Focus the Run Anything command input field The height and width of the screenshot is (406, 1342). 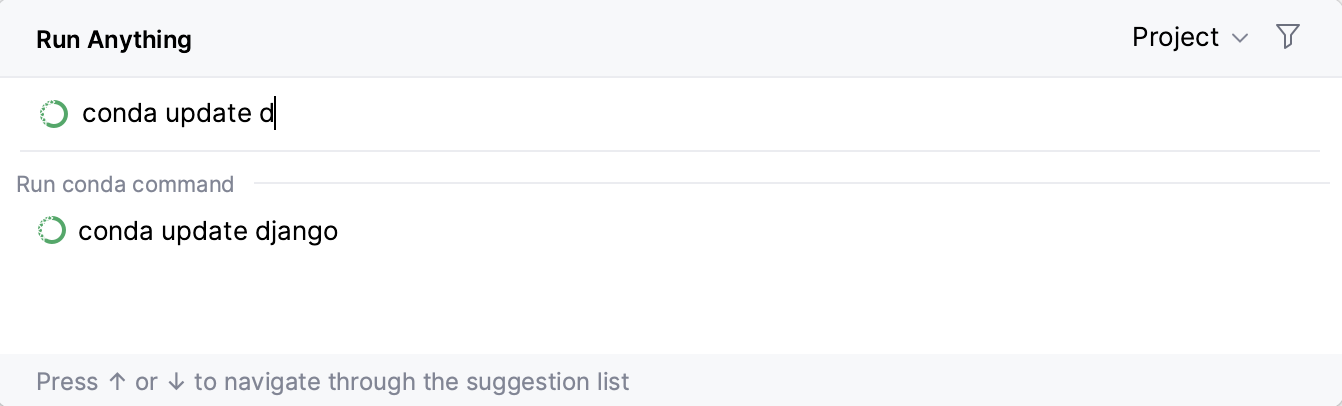[700, 114]
